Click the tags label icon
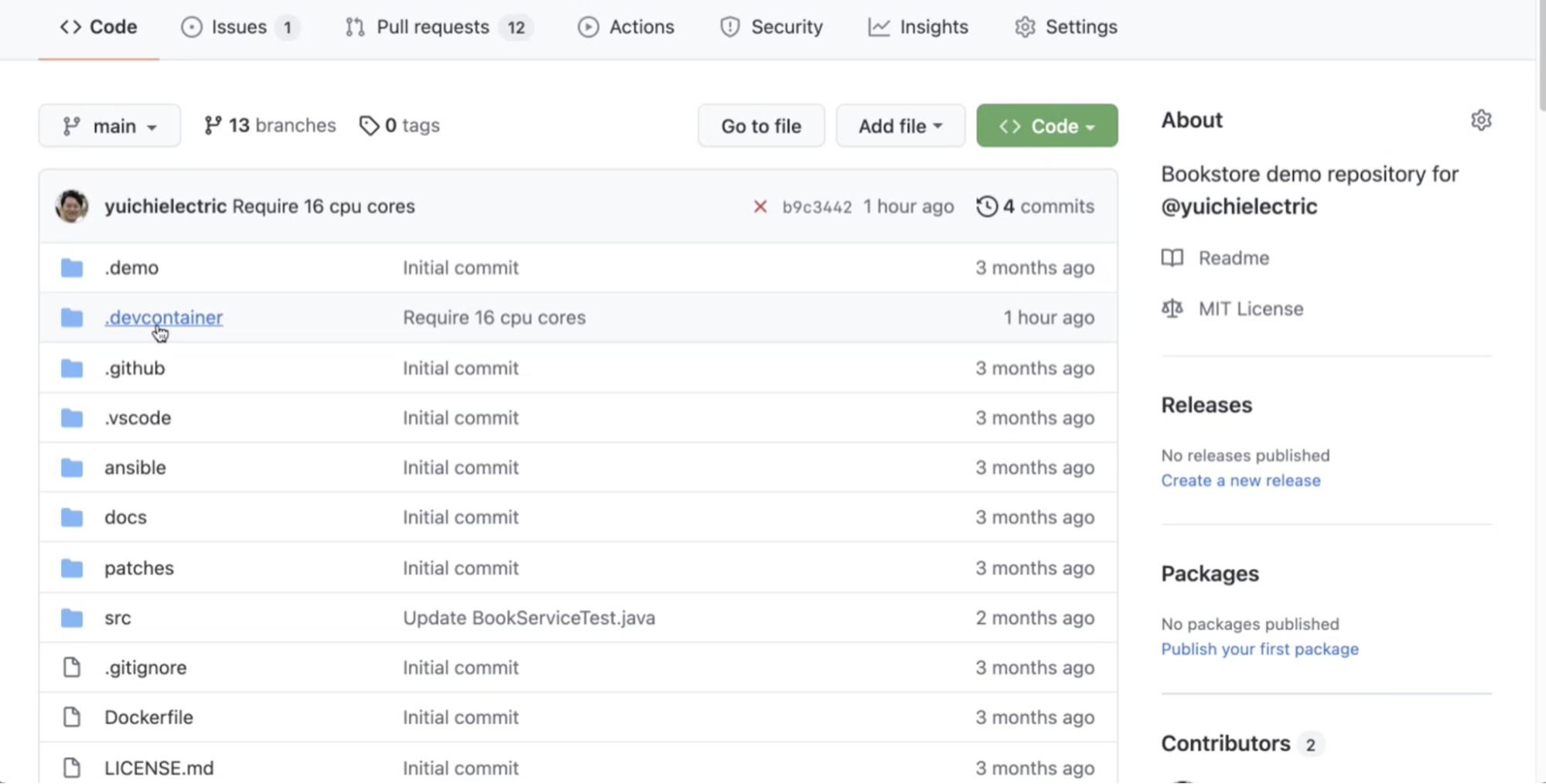 pyautogui.click(x=369, y=125)
